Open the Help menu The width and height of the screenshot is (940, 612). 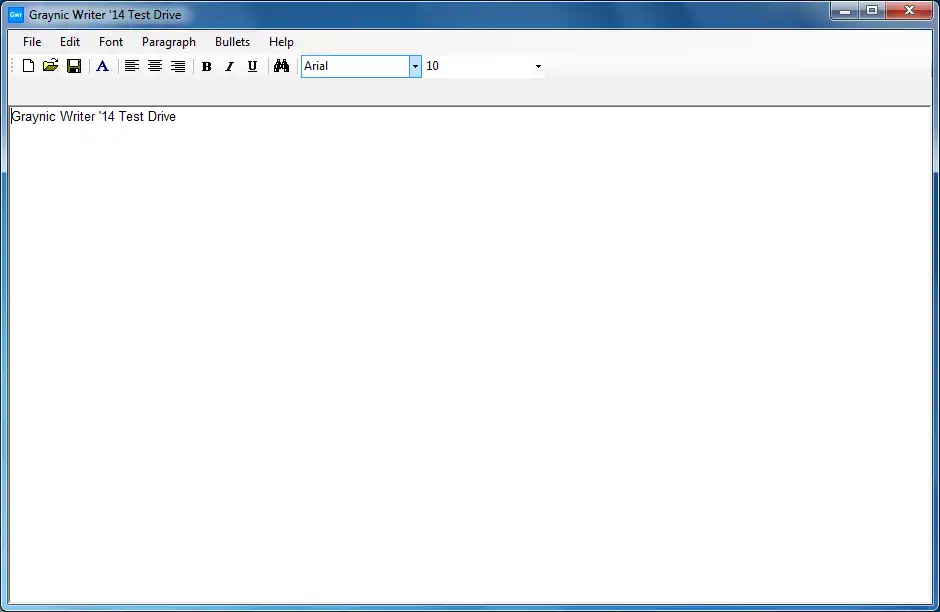tap(281, 42)
